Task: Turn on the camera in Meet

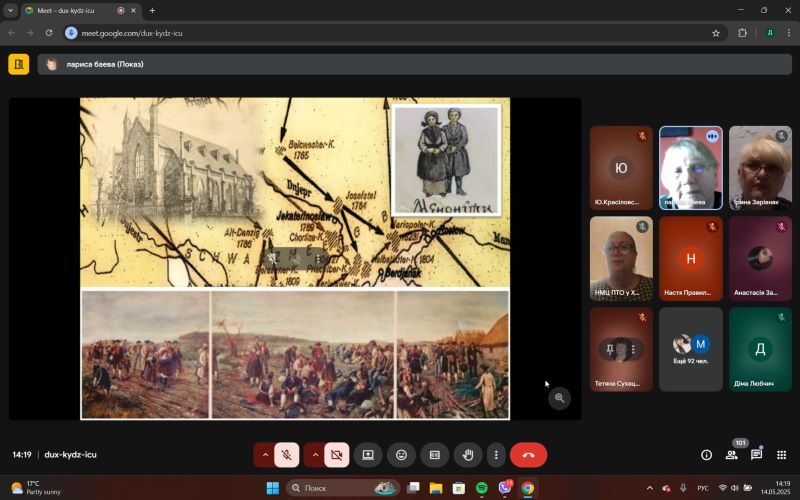Action: (337, 455)
